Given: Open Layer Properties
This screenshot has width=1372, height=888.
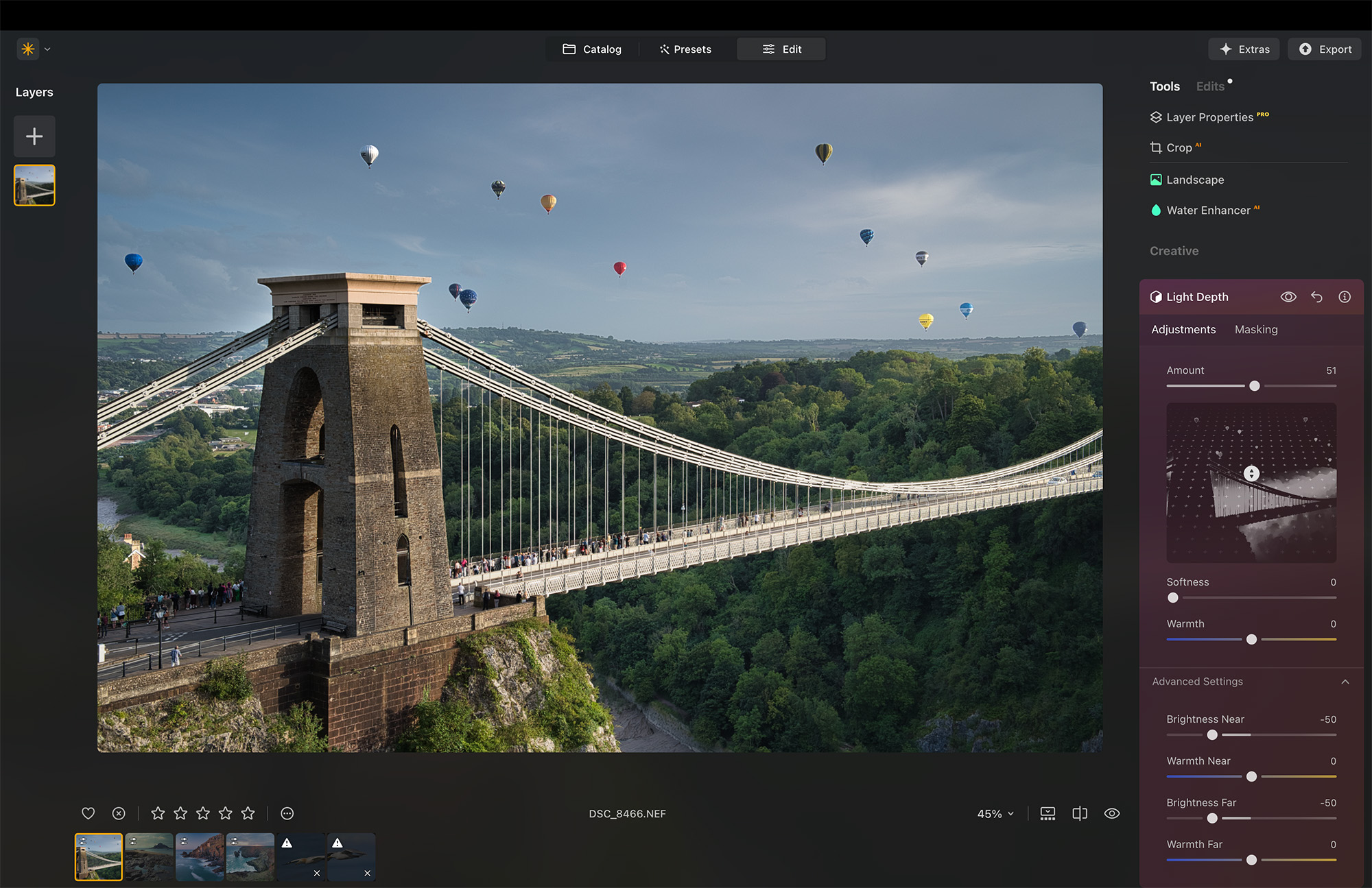Looking at the screenshot, I should click(x=1209, y=117).
